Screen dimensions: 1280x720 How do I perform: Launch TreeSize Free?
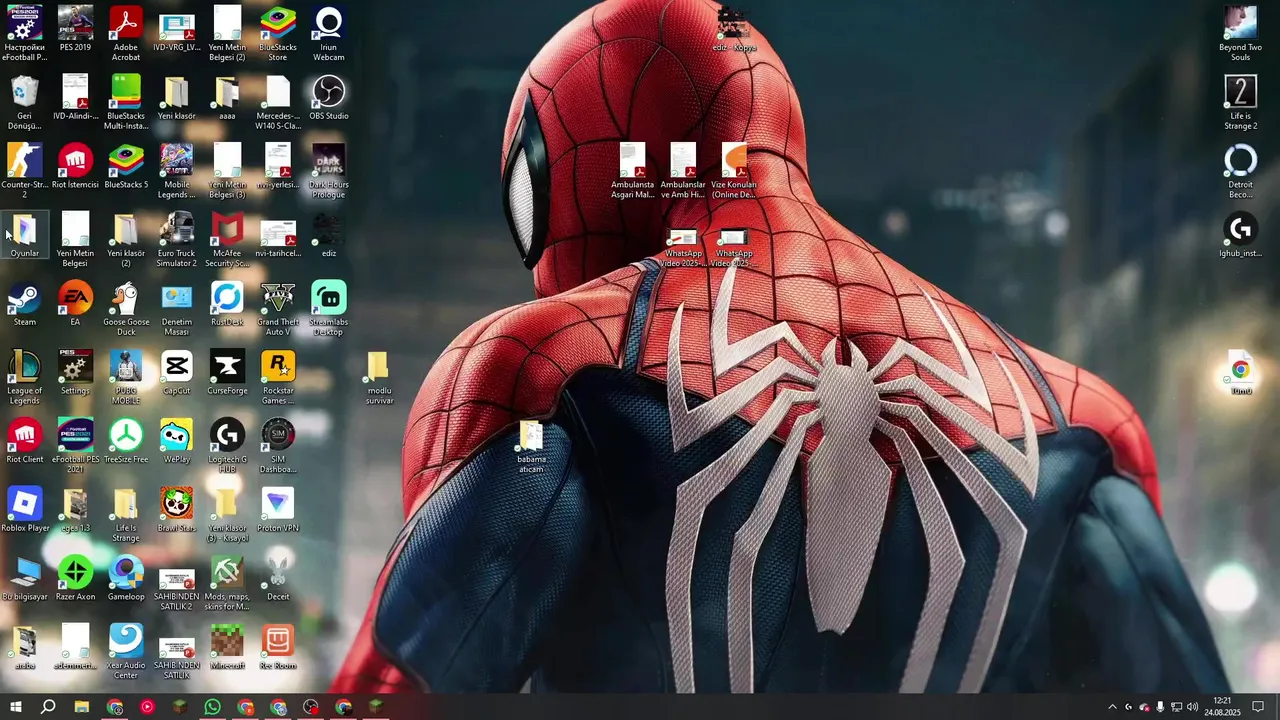[126, 441]
